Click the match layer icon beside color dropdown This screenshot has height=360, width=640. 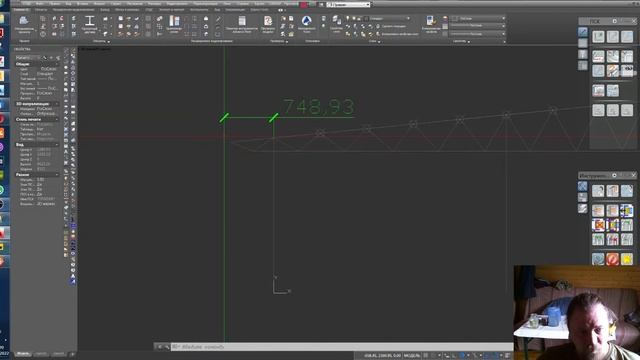coord(430,20)
